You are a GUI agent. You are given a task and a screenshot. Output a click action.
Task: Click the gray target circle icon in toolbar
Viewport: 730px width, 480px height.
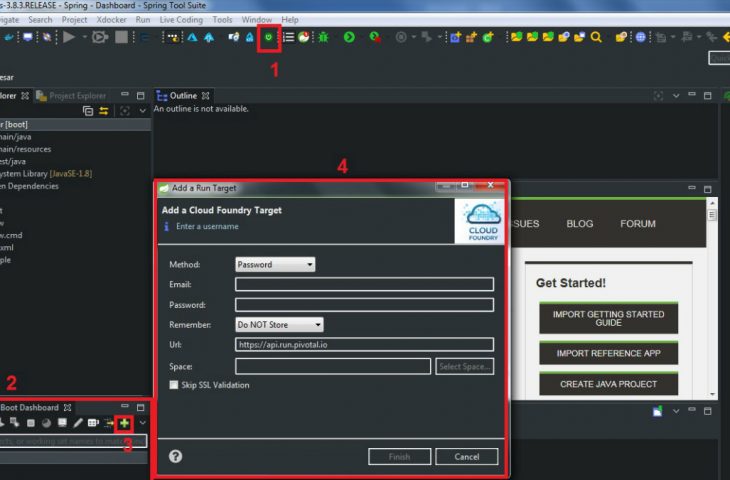coord(400,37)
